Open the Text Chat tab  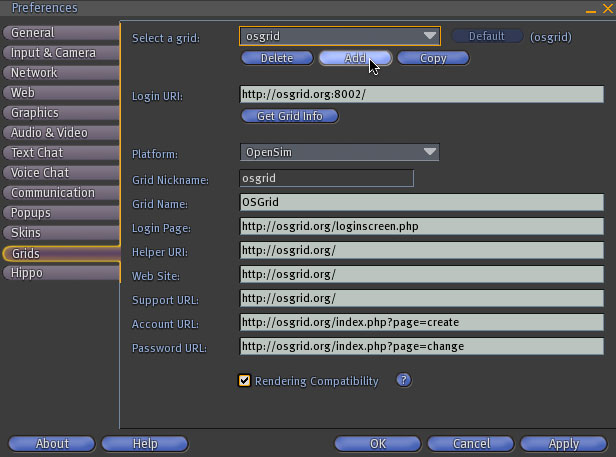click(61, 152)
